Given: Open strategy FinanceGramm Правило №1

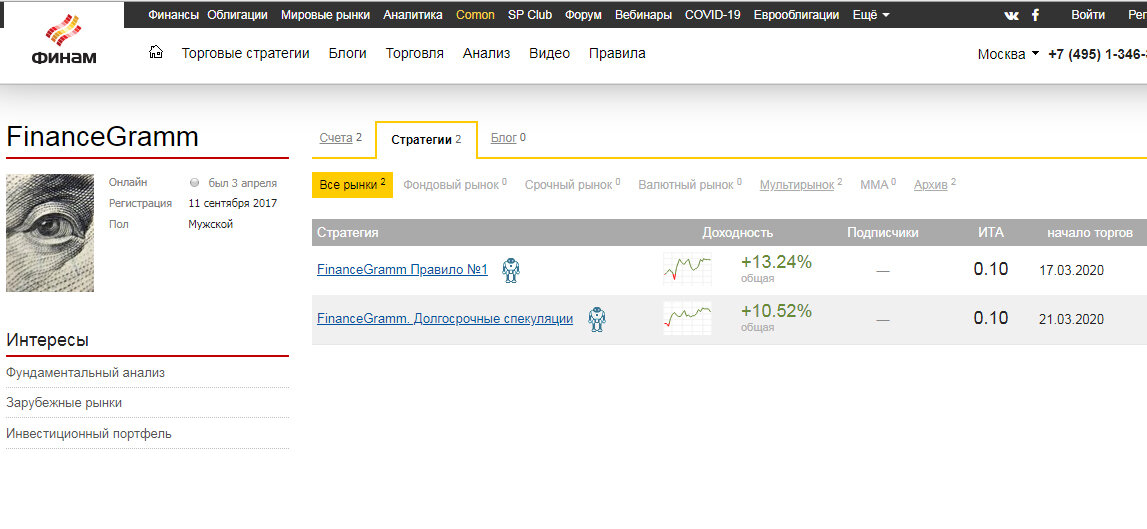Looking at the screenshot, I should click(x=402, y=270).
